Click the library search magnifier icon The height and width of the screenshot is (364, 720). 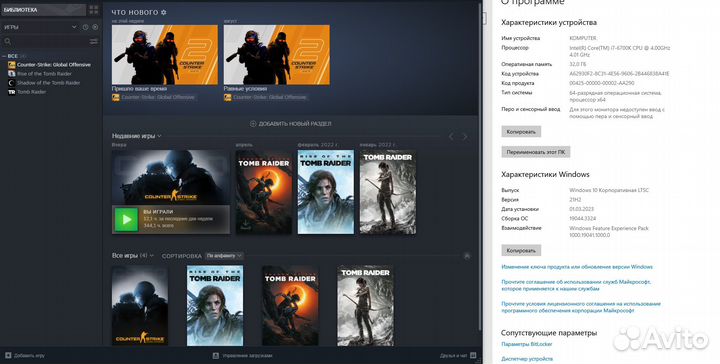[x=7, y=41]
